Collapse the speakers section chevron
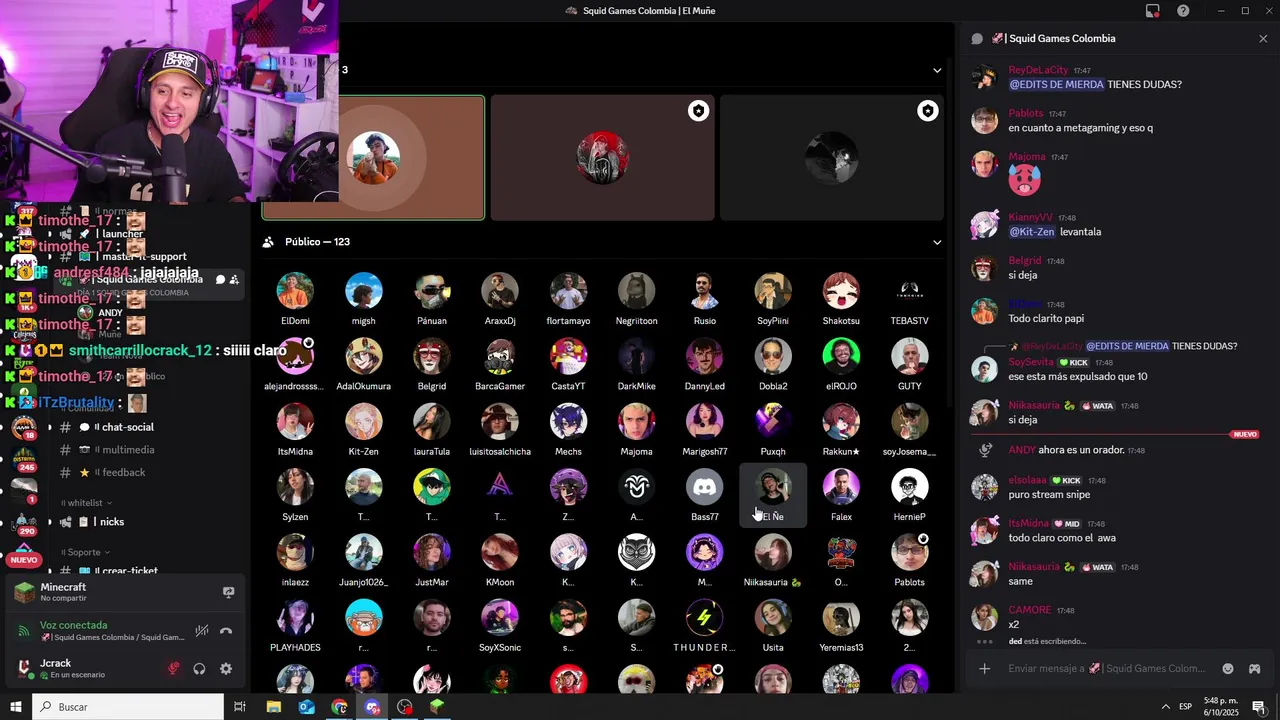1280x720 pixels. click(937, 70)
